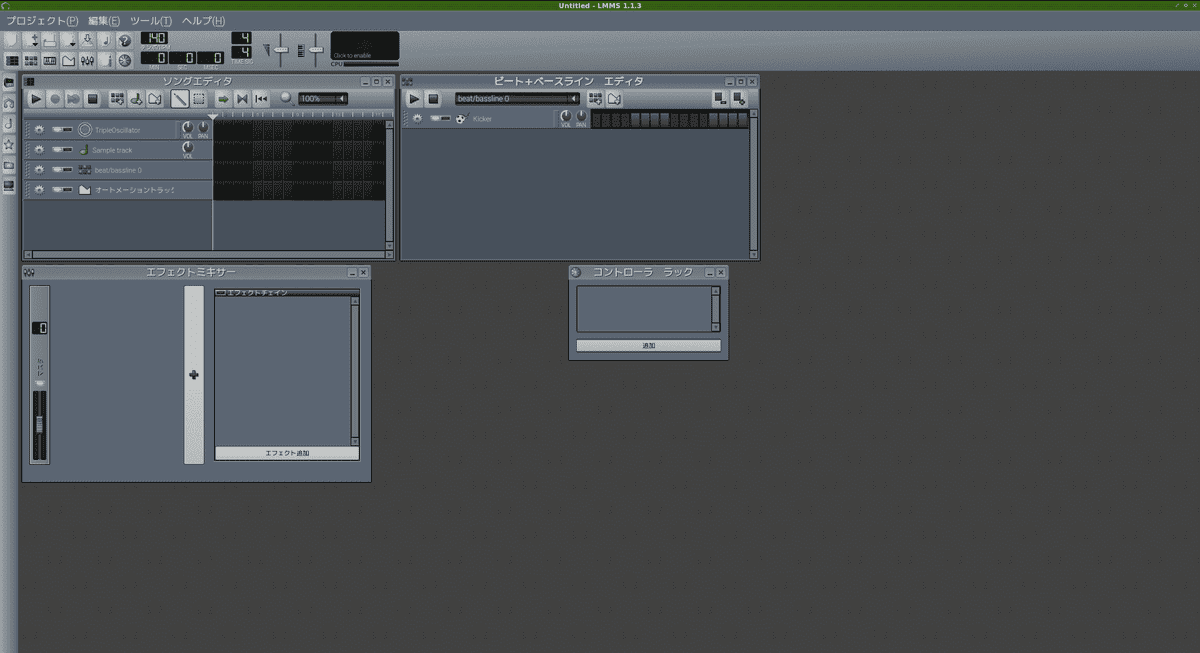Open the instrument plugins sidebar panel
1200x653 pixels.
9,82
